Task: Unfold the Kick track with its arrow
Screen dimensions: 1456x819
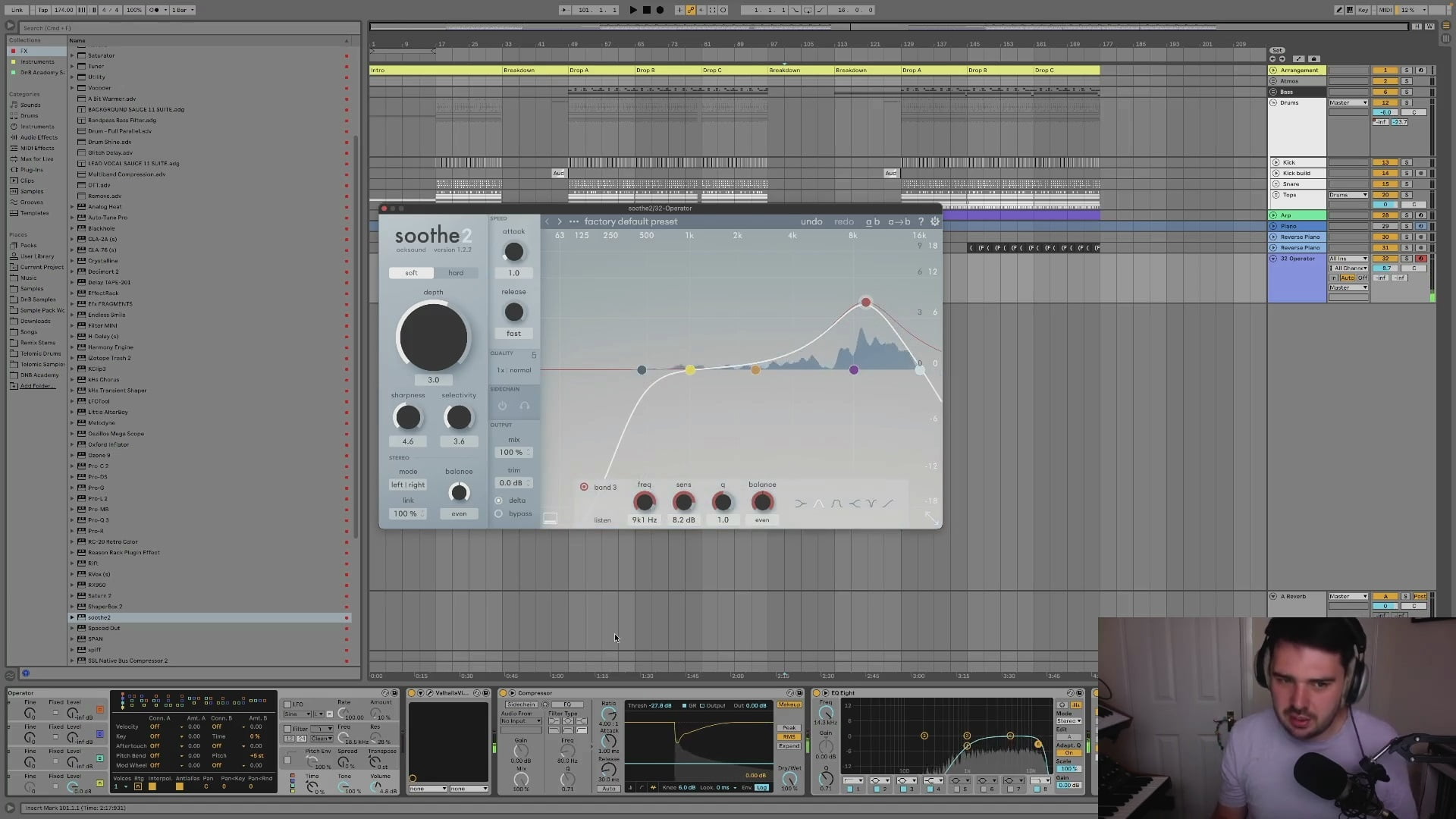Action: [x=1276, y=162]
